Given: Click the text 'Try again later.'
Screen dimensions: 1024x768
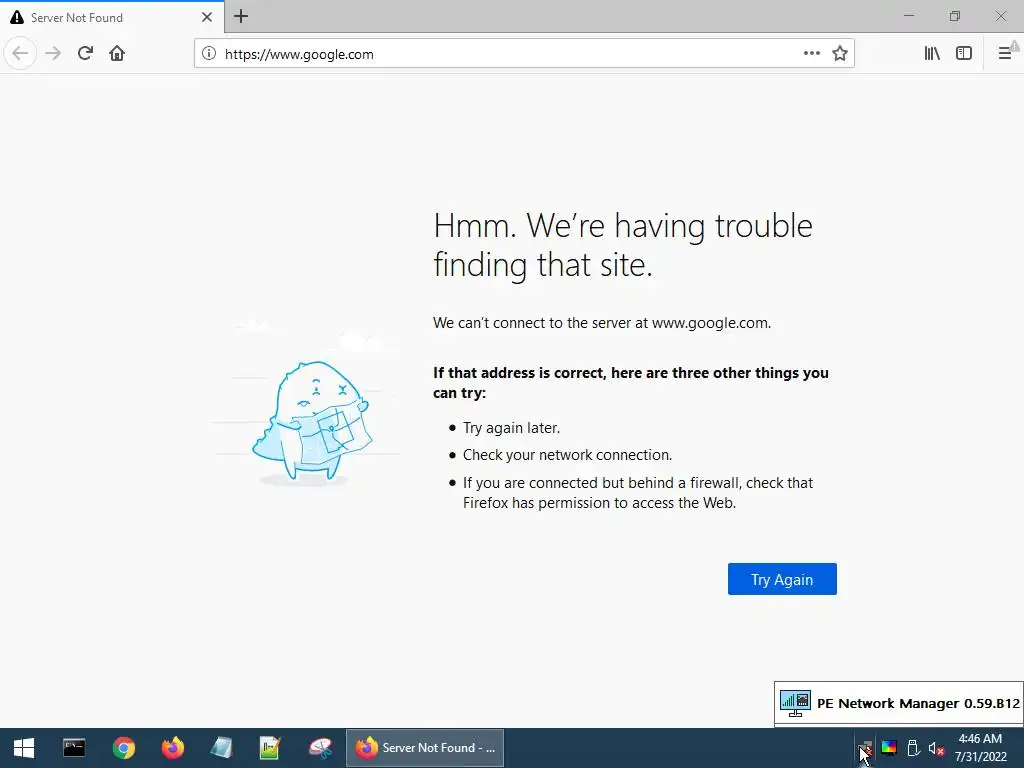Looking at the screenshot, I should point(511,428).
